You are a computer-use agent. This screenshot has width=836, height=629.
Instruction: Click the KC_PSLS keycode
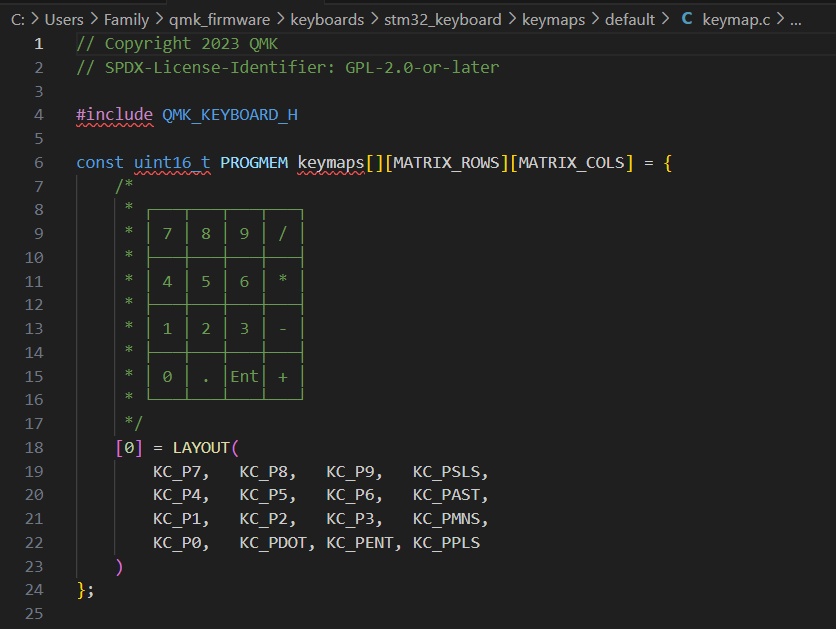pyautogui.click(x=447, y=471)
